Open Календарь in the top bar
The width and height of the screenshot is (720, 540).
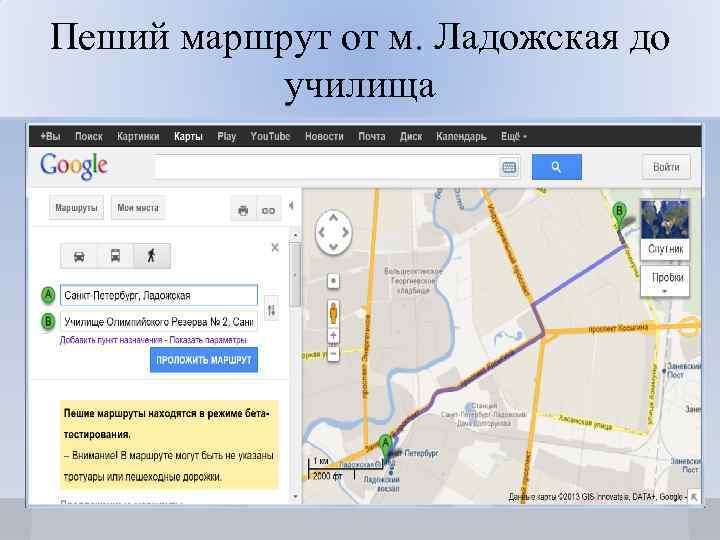(x=461, y=136)
